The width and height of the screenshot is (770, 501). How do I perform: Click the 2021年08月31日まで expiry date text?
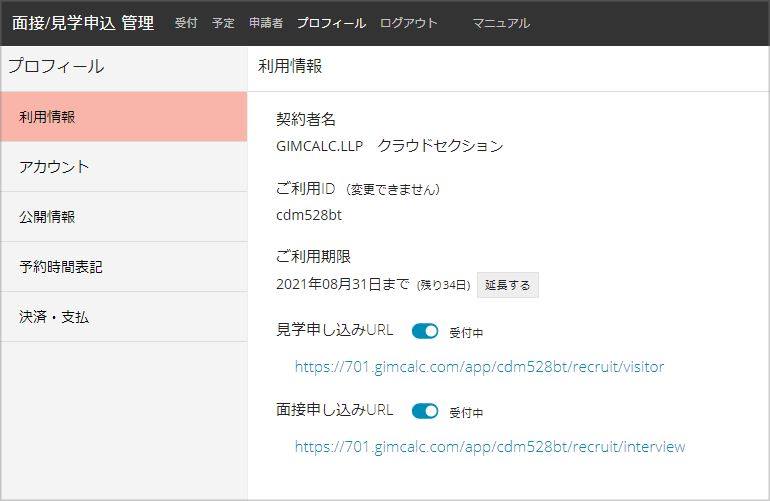point(342,285)
